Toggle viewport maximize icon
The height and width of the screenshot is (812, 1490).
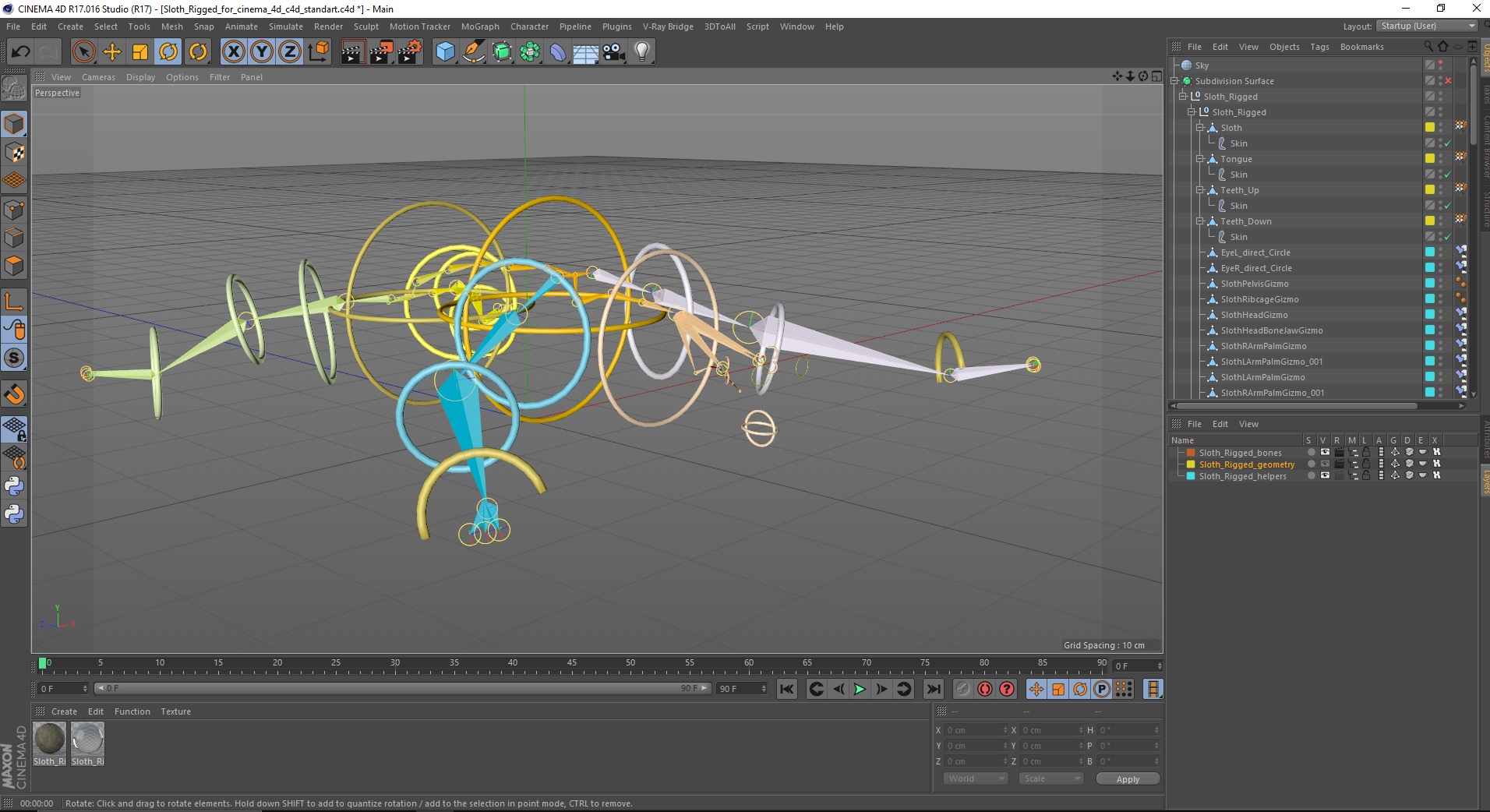[x=1156, y=76]
